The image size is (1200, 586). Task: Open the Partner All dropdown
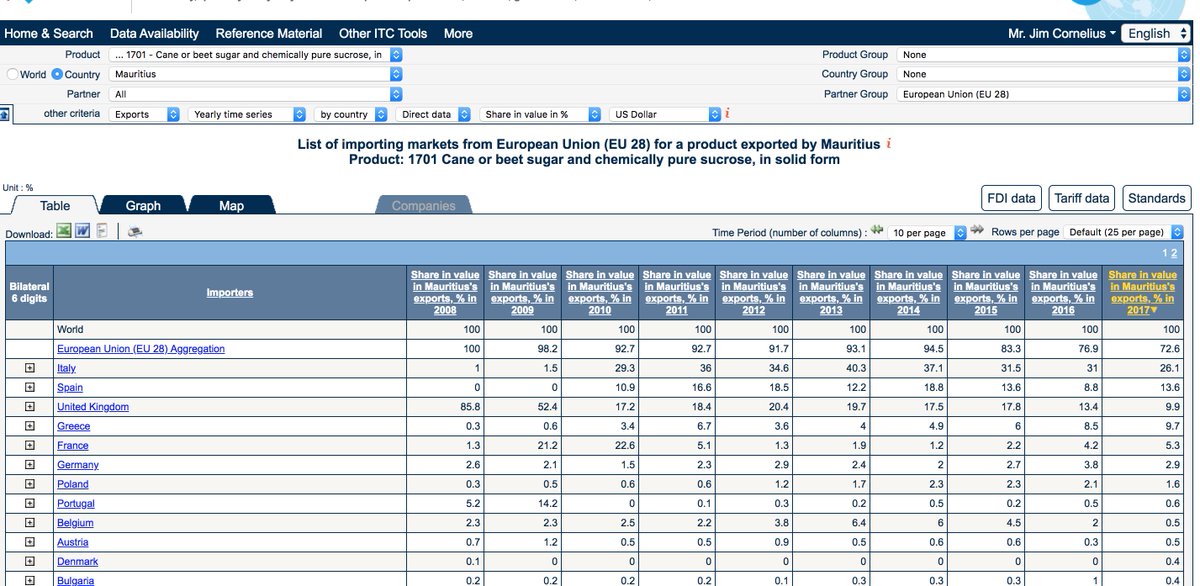[256, 94]
